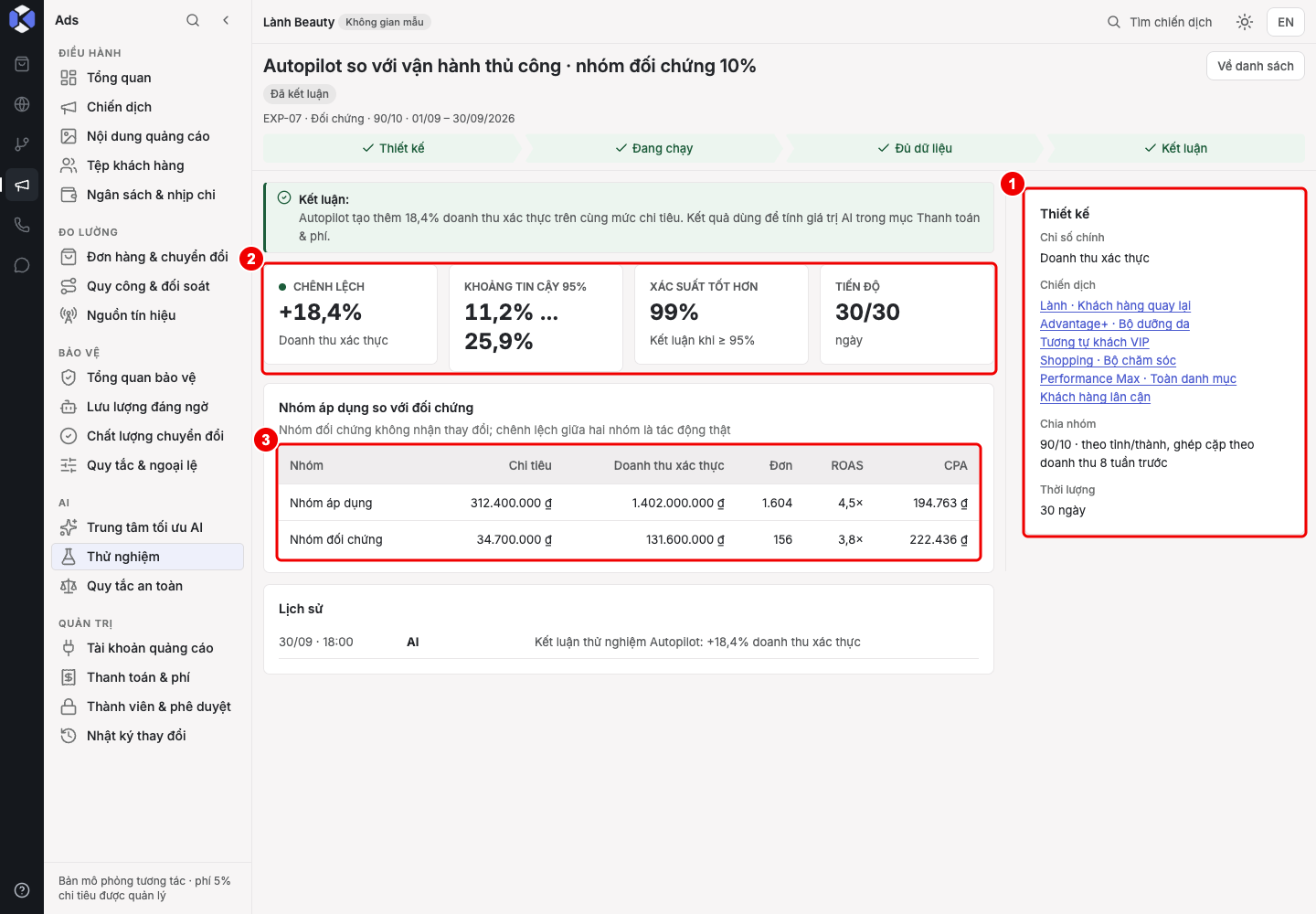Open the Tổng quan menu item
Screen dimensions: 1316x914
[147, 78]
